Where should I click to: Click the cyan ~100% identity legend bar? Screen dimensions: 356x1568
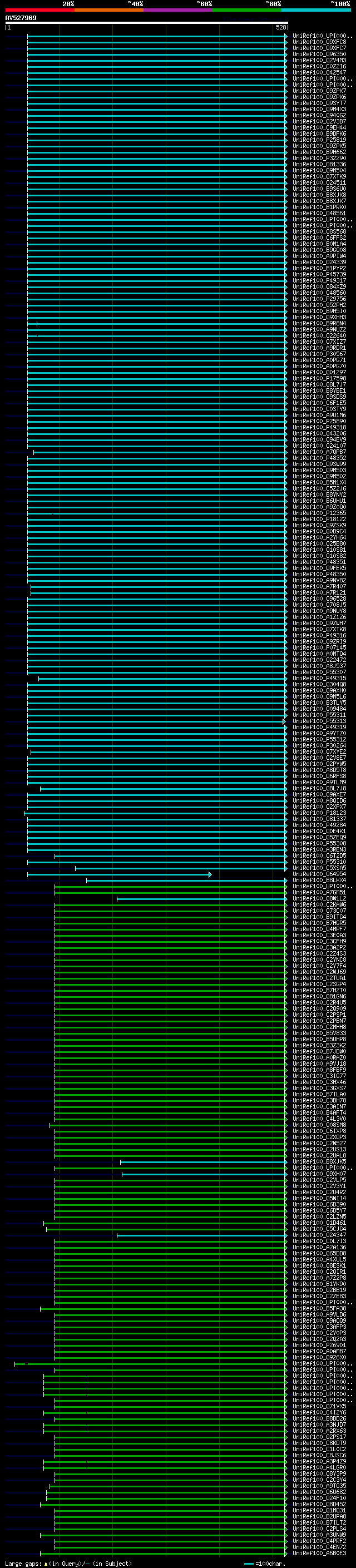point(316,10)
